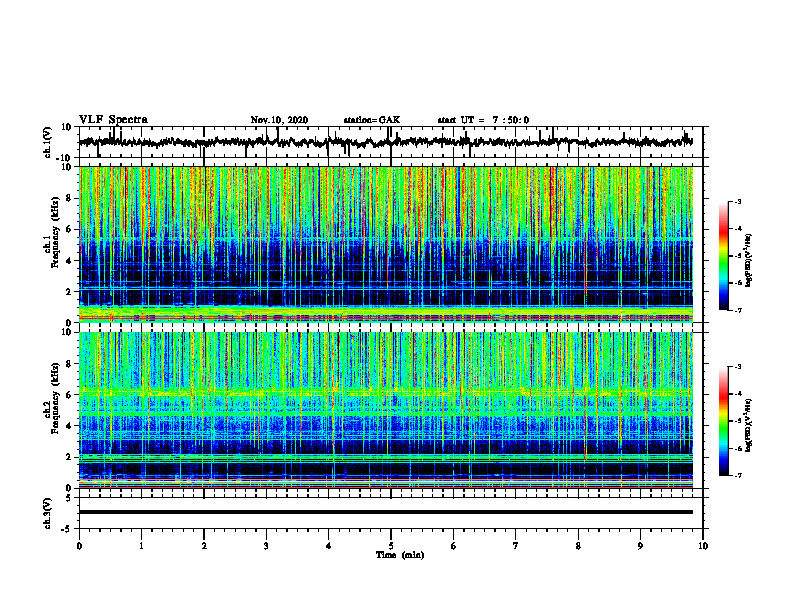This screenshot has height=612, width=792.
Task: Click the -5 tick on ch.3(V) axis
Action: [x=67, y=529]
